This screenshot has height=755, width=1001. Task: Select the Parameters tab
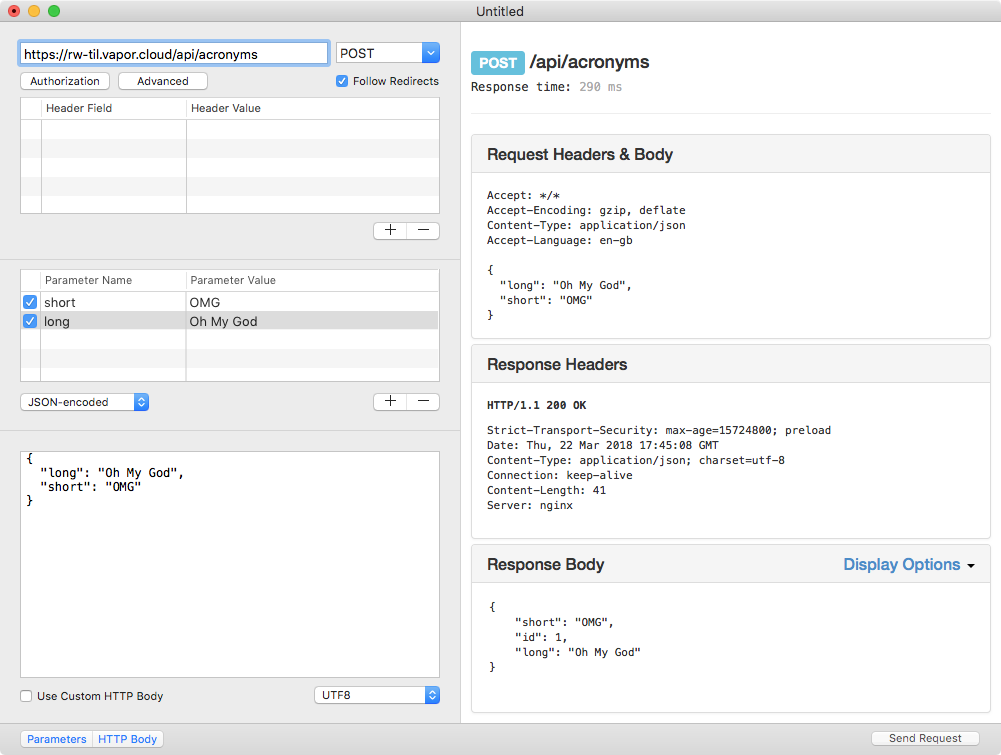pos(55,739)
